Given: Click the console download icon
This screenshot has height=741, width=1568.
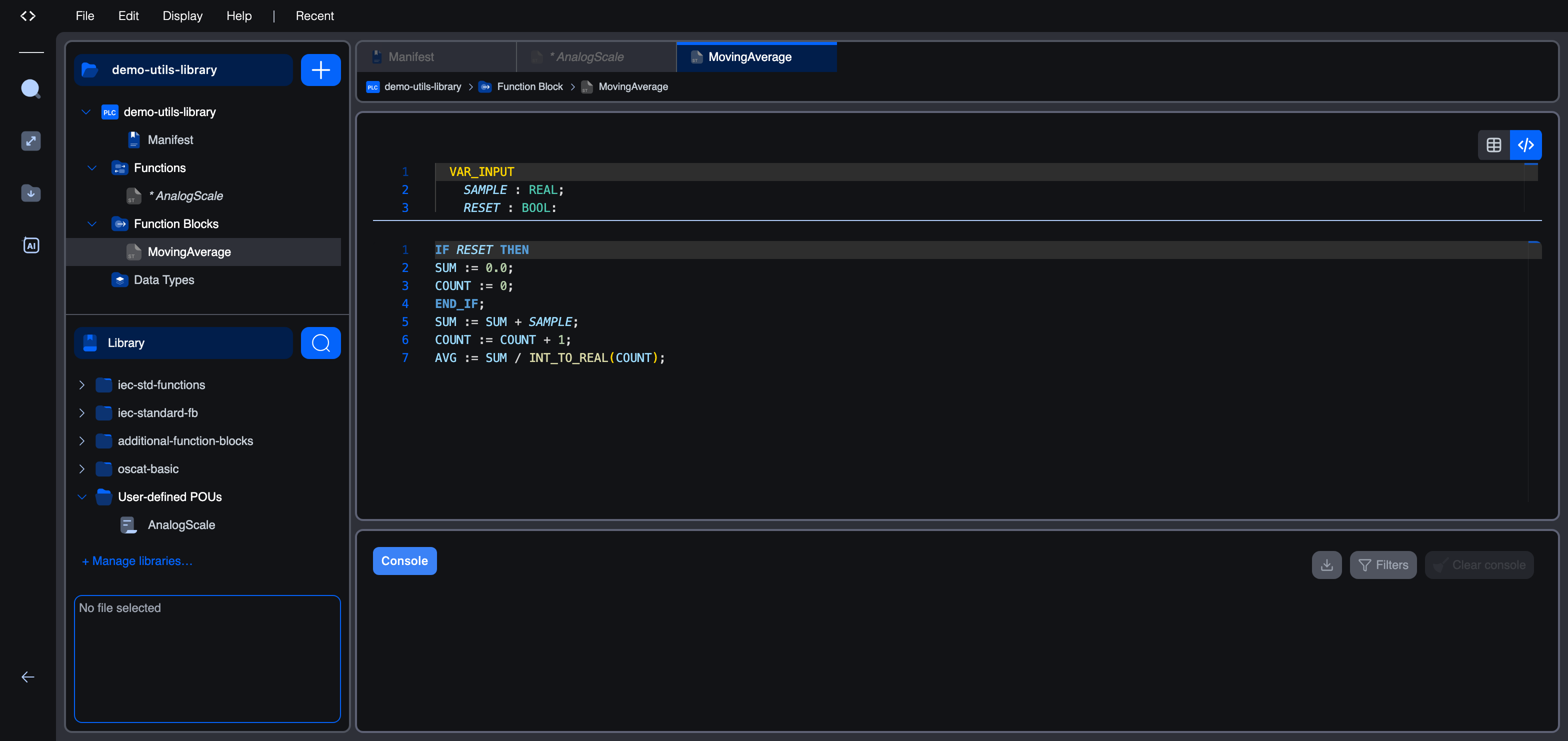Looking at the screenshot, I should 1327,565.
